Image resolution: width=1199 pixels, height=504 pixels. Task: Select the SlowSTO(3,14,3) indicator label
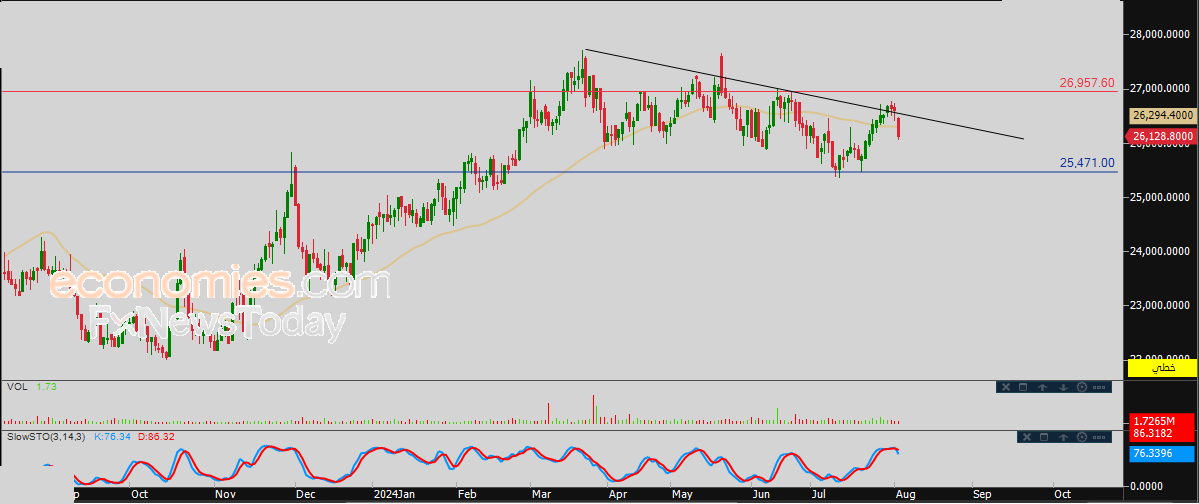pyautogui.click(x=45, y=437)
